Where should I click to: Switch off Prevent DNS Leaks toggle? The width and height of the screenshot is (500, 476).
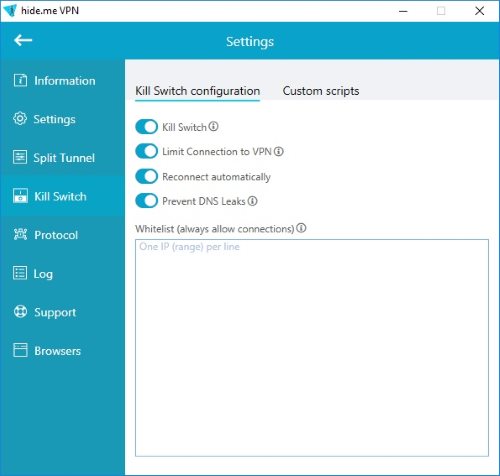click(x=146, y=201)
